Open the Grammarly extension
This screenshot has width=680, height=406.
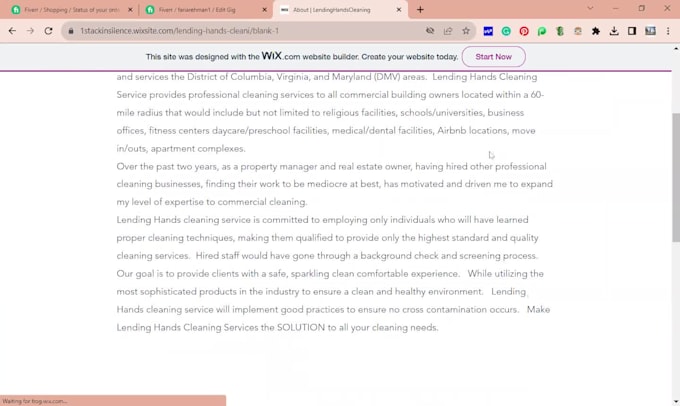point(506,31)
